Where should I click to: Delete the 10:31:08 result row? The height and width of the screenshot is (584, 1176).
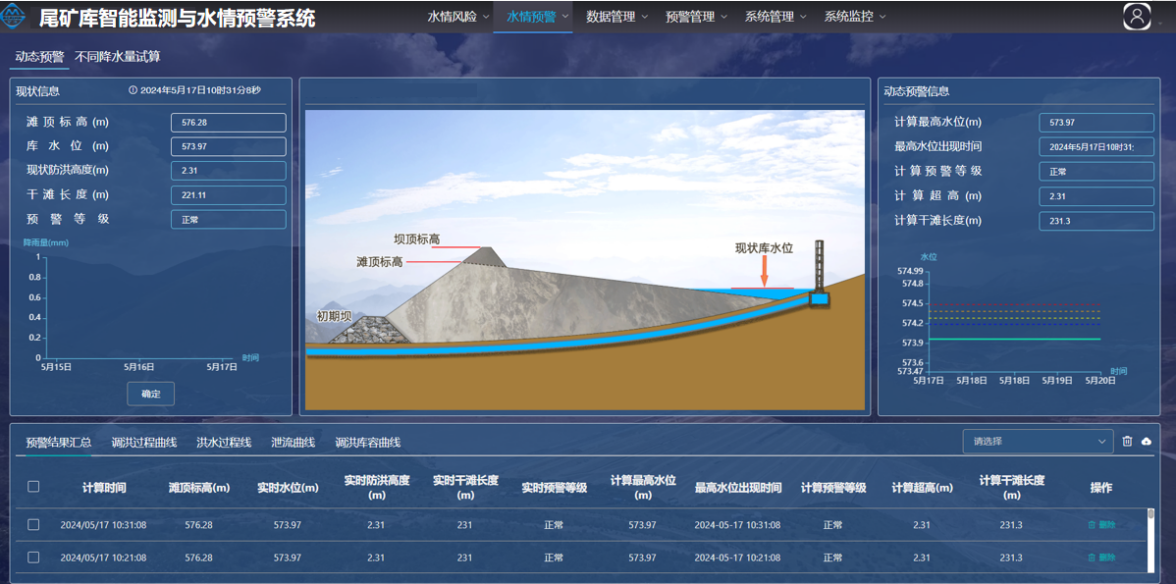point(1101,525)
